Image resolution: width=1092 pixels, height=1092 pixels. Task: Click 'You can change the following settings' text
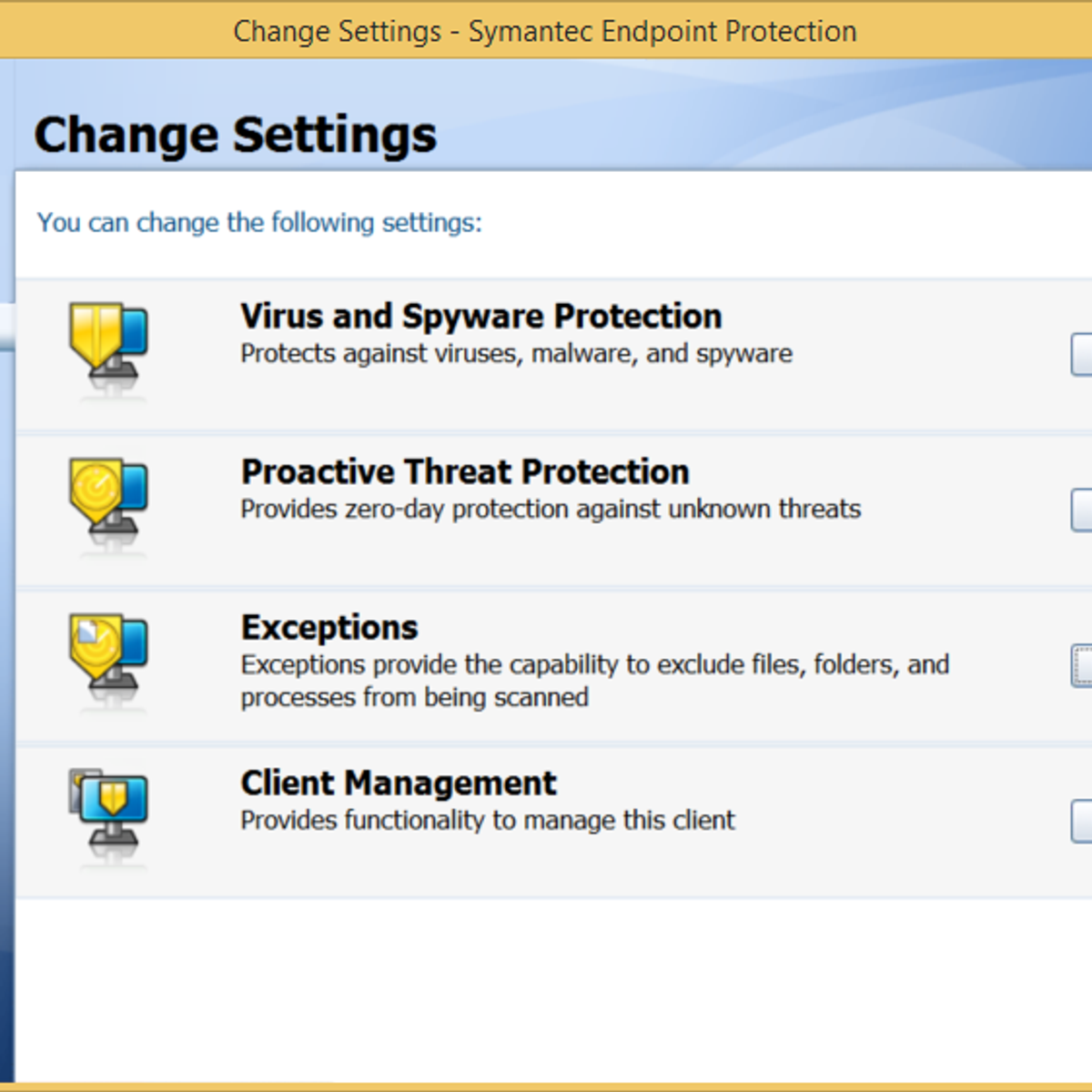(x=258, y=223)
